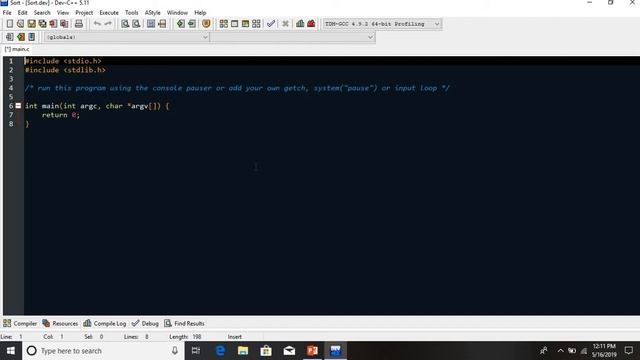
Task: Open File Explorer from the taskbar
Action: pos(243,351)
